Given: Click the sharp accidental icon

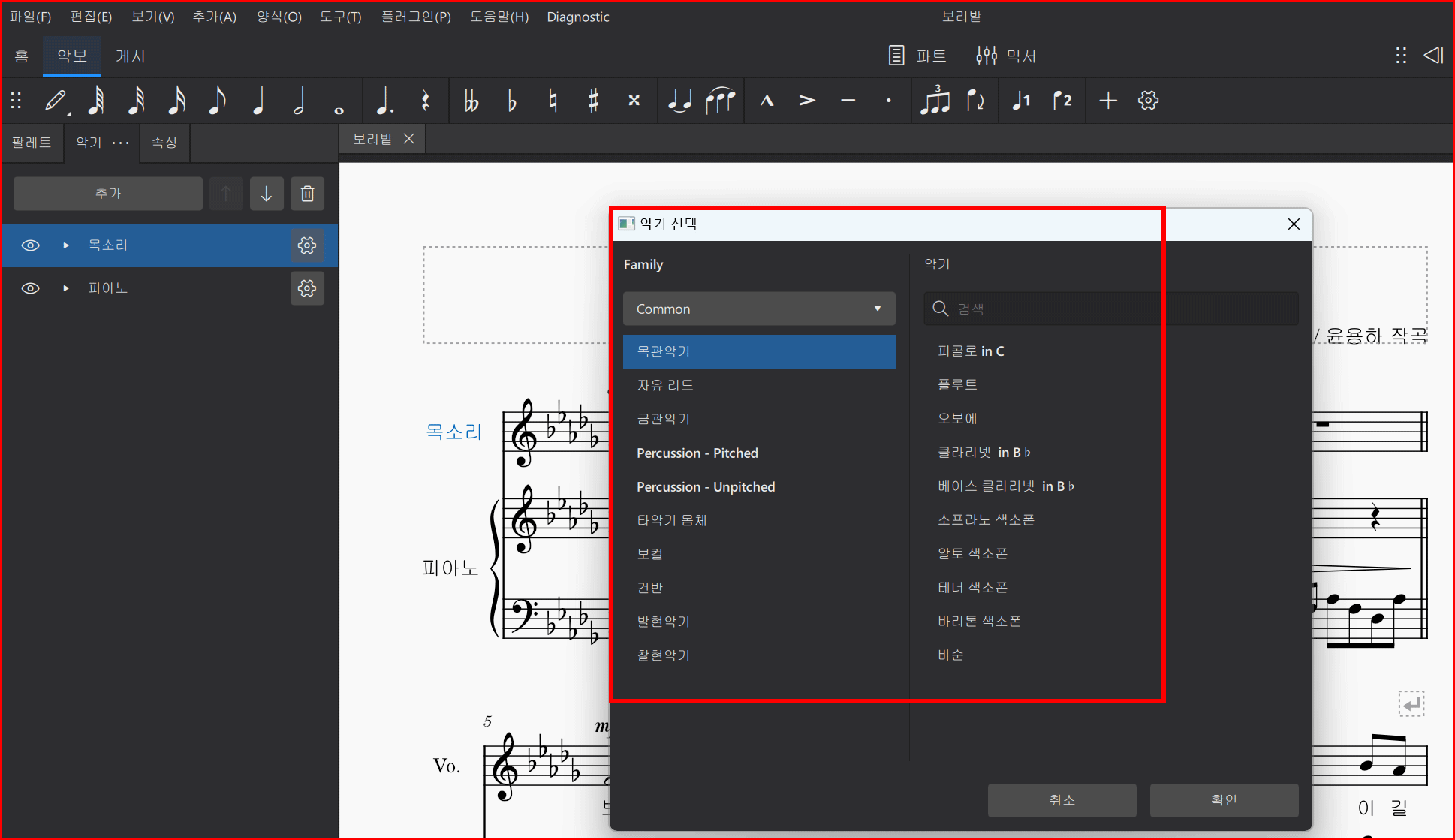Looking at the screenshot, I should [593, 101].
